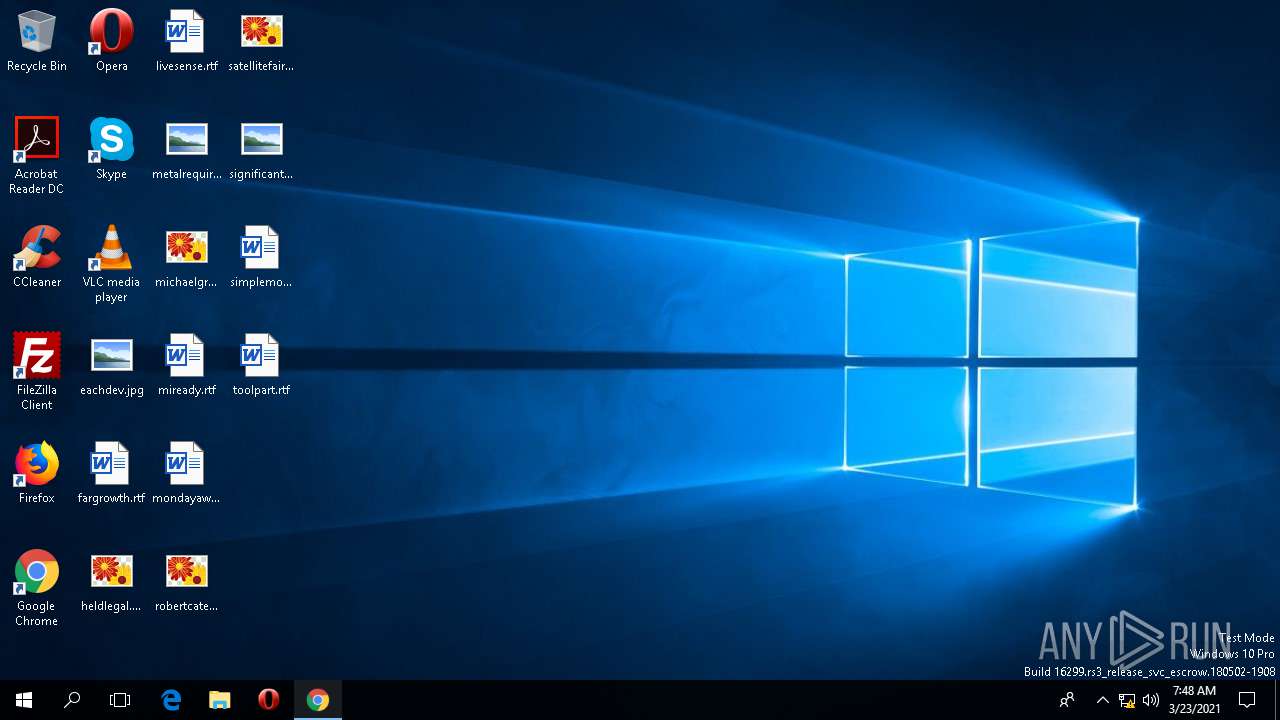
Task: Open Task View from the taskbar
Action: click(x=120, y=700)
